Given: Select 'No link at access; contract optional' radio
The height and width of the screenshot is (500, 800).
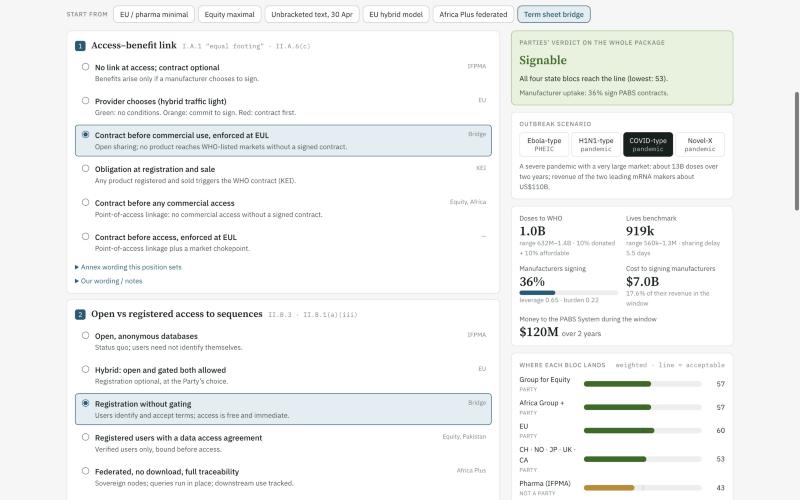Looking at the screenshot, I should (x=85, y=67).
